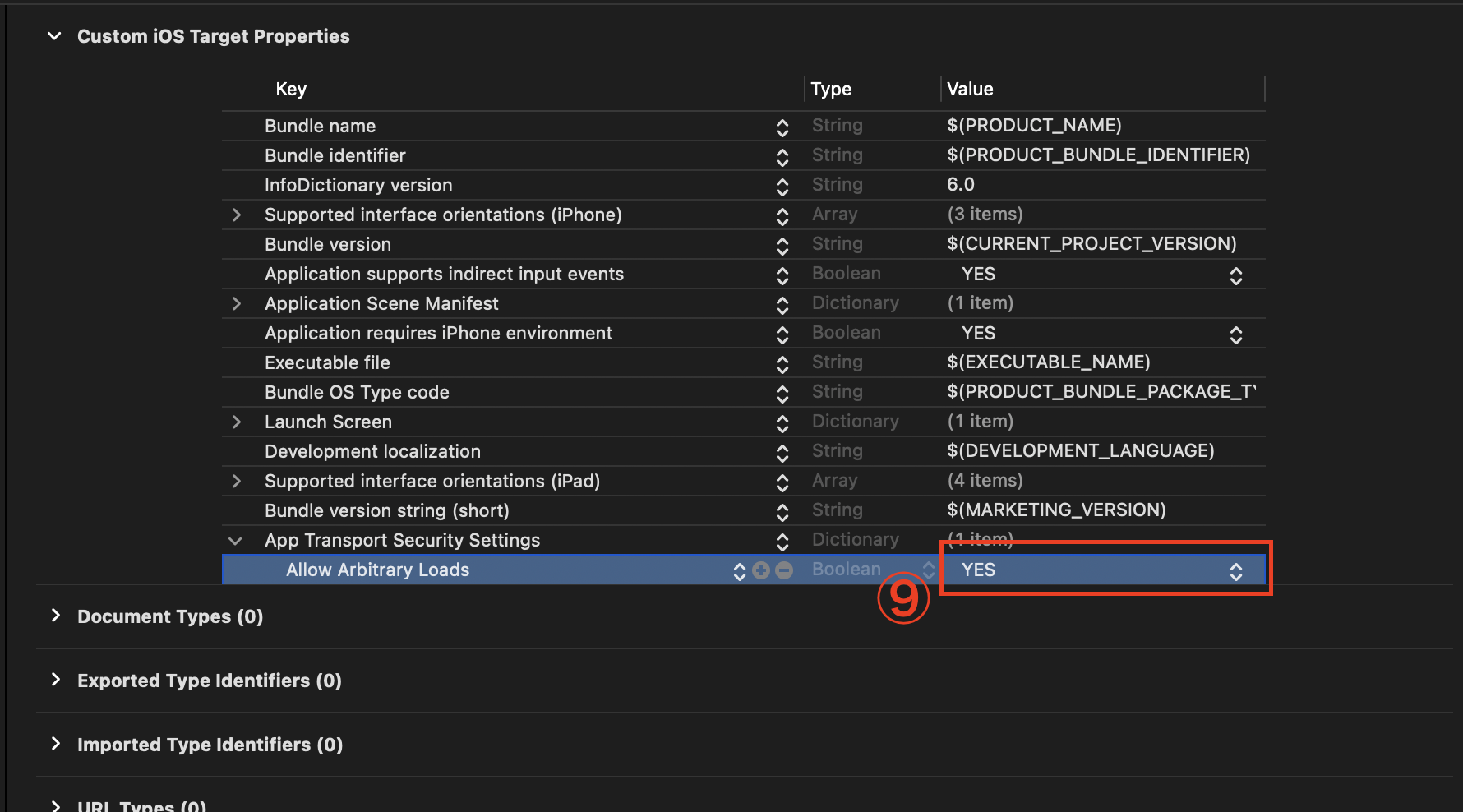Screen dimensions: 1463x812
Task: Click the plus icon on Allow Arbitrary Loads row
Action: [x=761, y=570]
